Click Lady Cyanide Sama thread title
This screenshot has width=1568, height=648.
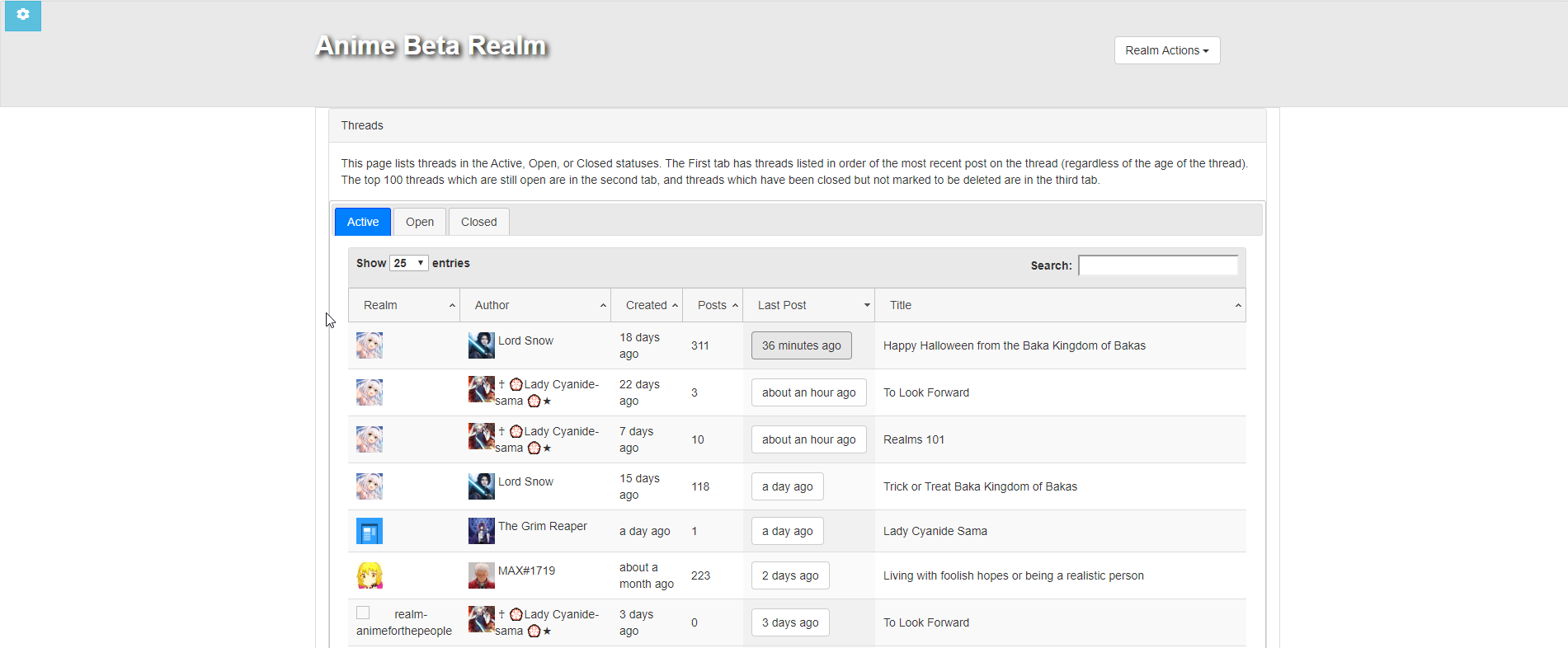tap(935, 531)
